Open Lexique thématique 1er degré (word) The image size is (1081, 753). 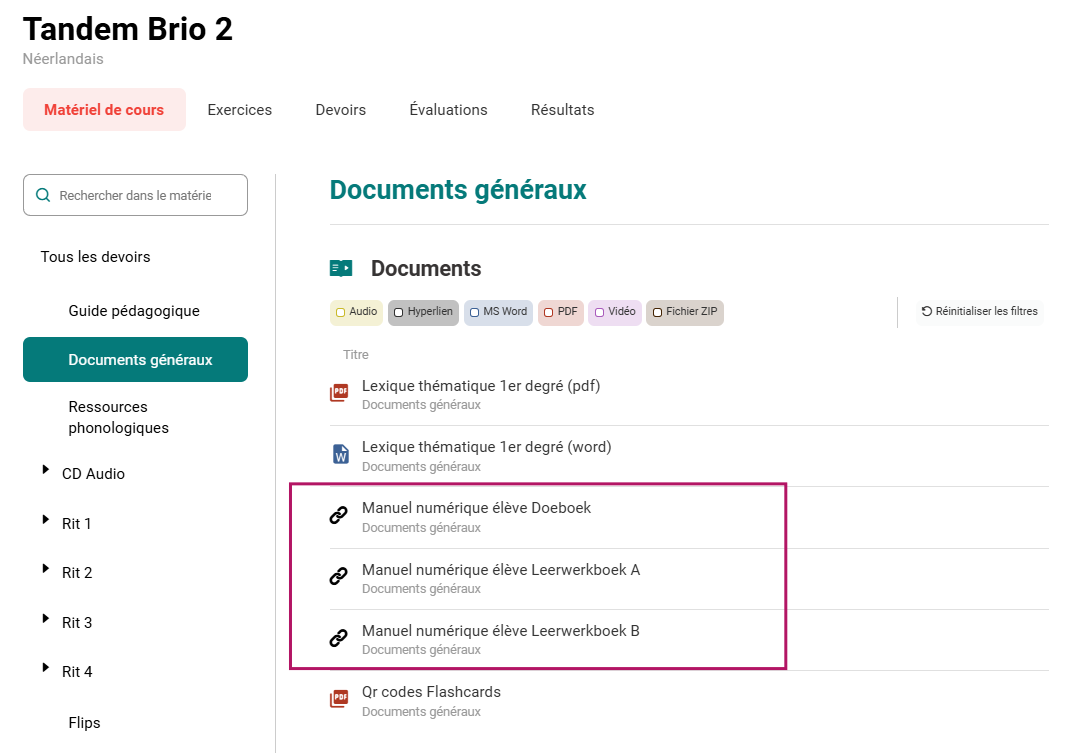487,447
